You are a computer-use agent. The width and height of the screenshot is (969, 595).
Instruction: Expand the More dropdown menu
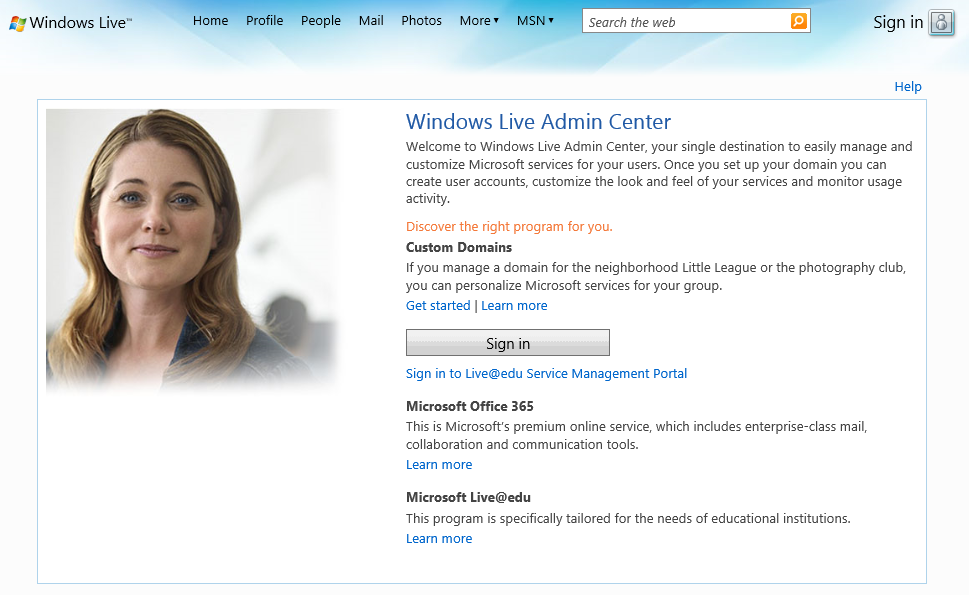(x=479, y=20)
